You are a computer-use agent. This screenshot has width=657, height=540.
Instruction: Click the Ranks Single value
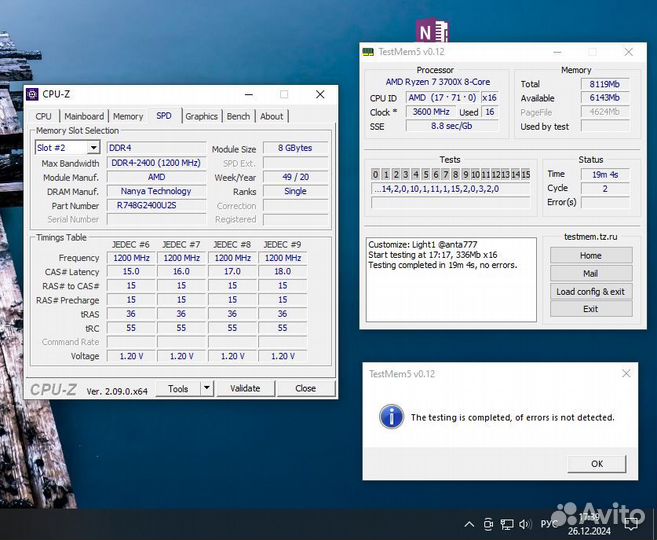295,191
